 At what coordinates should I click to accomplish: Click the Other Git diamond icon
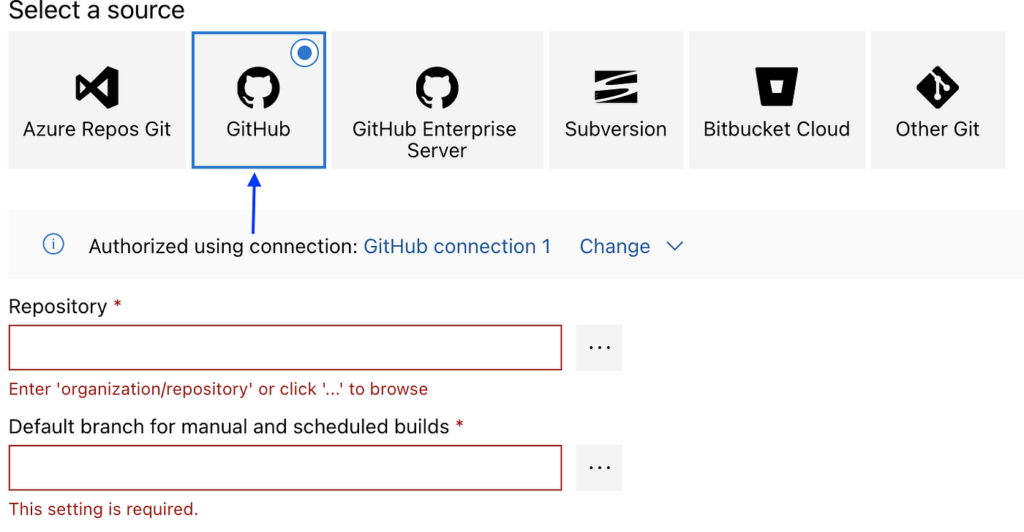(937, 88)
